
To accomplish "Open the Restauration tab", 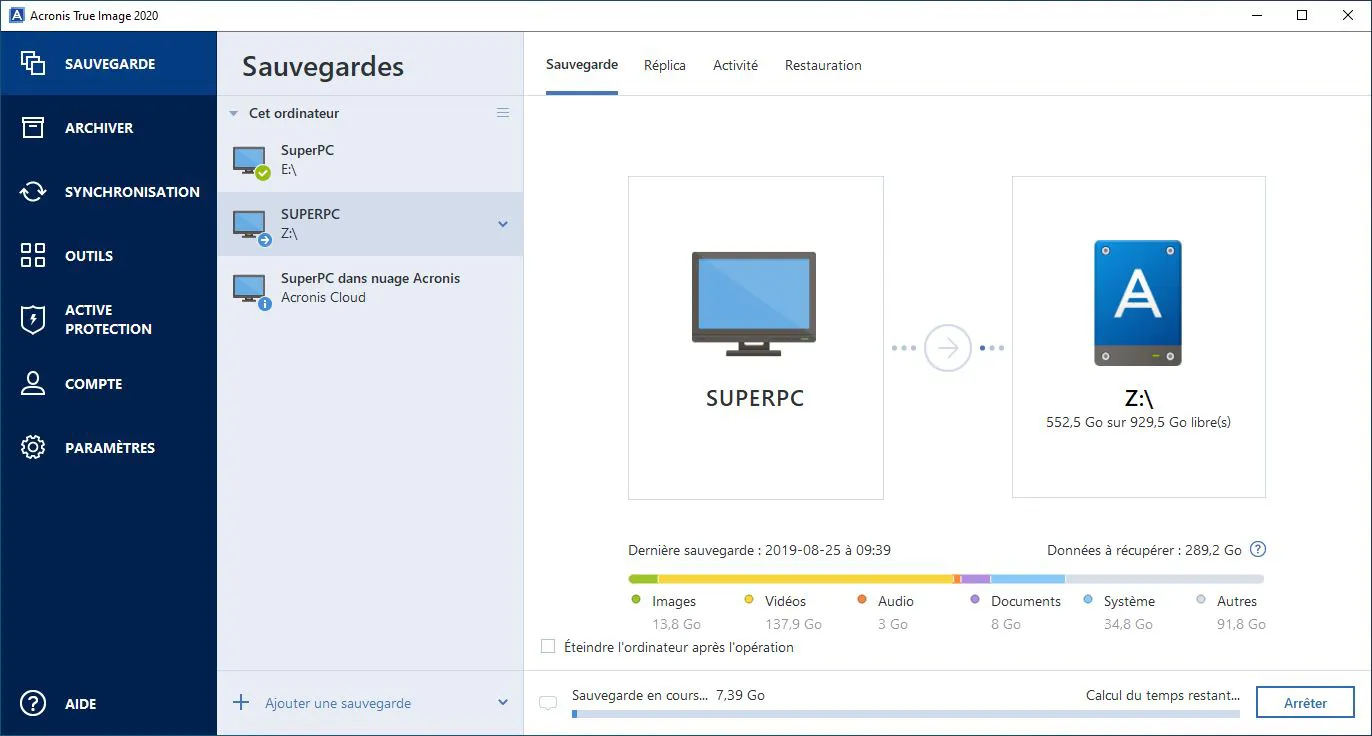I will pyautogui.click(x=823, y=65).
